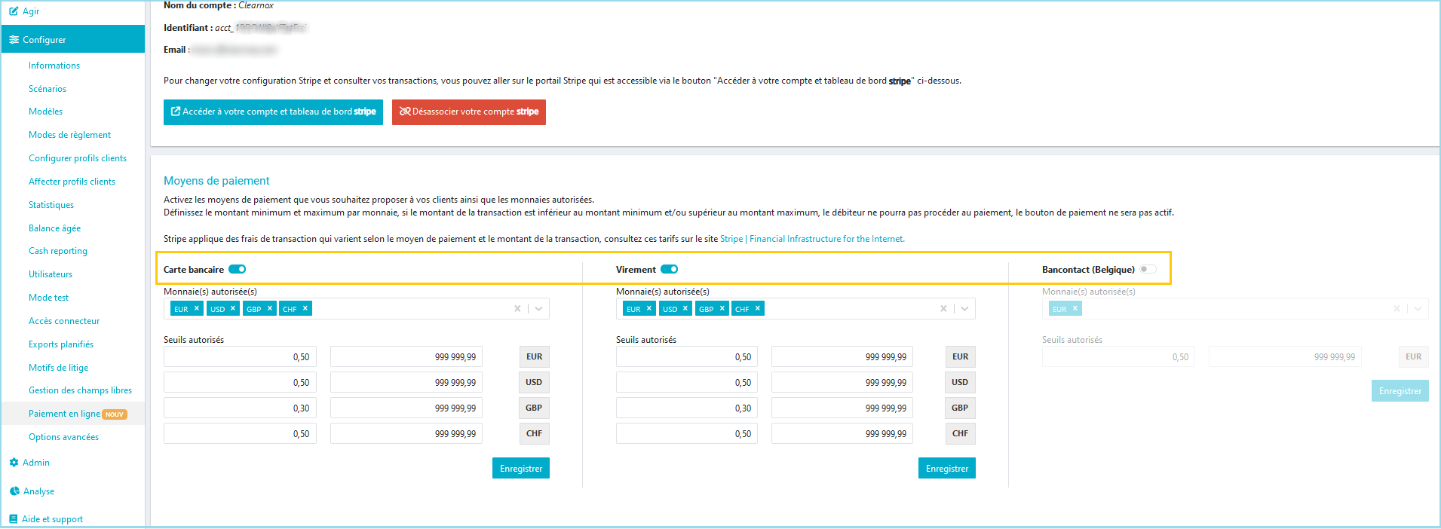This screenshot has width=1441, height=529.
Task: Select Modes de règlement in the sidebar
Action: tap(69, 135)
